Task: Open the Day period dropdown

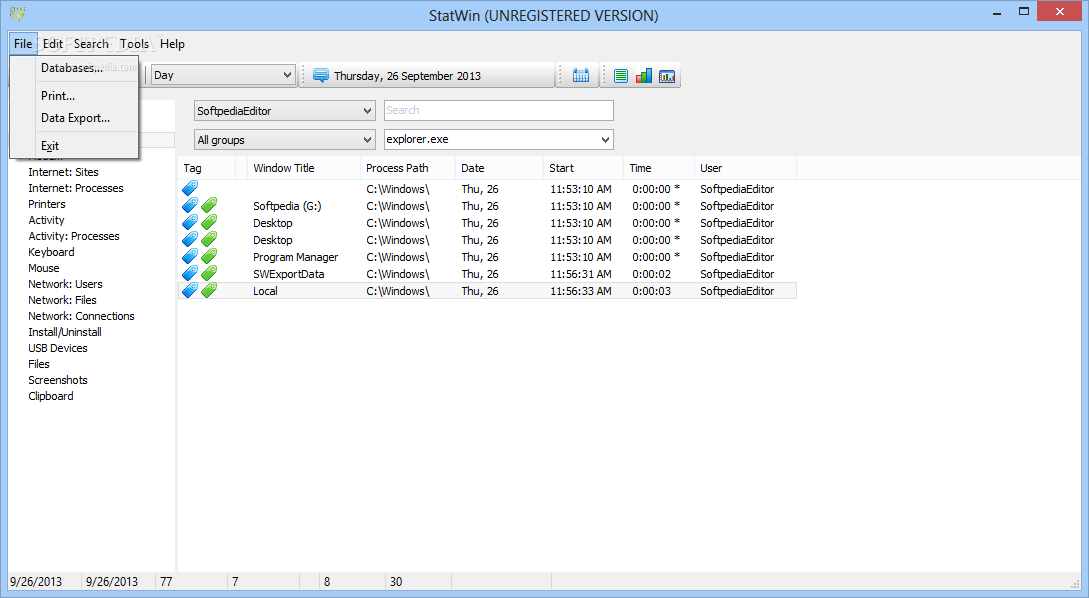Action: coord(224,75)
